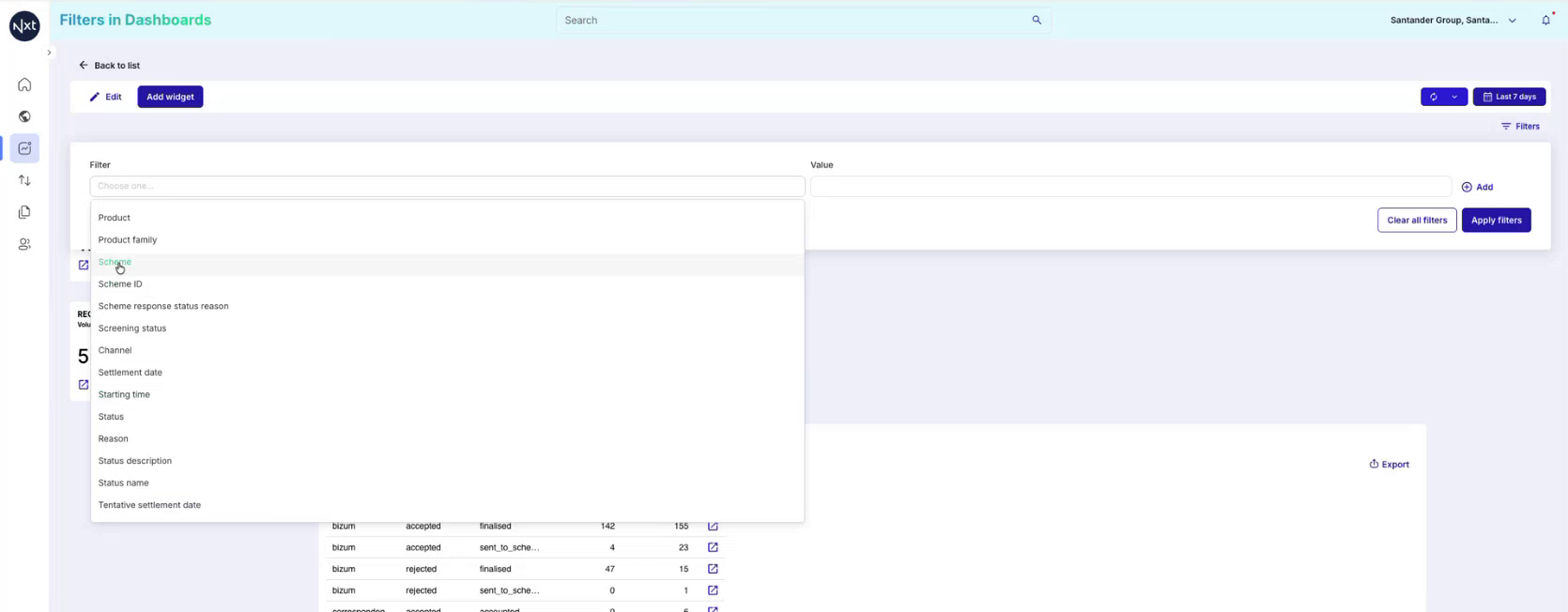Click the Filter Choose one combo box
The image size is (1568, 612).
point(447,186)
